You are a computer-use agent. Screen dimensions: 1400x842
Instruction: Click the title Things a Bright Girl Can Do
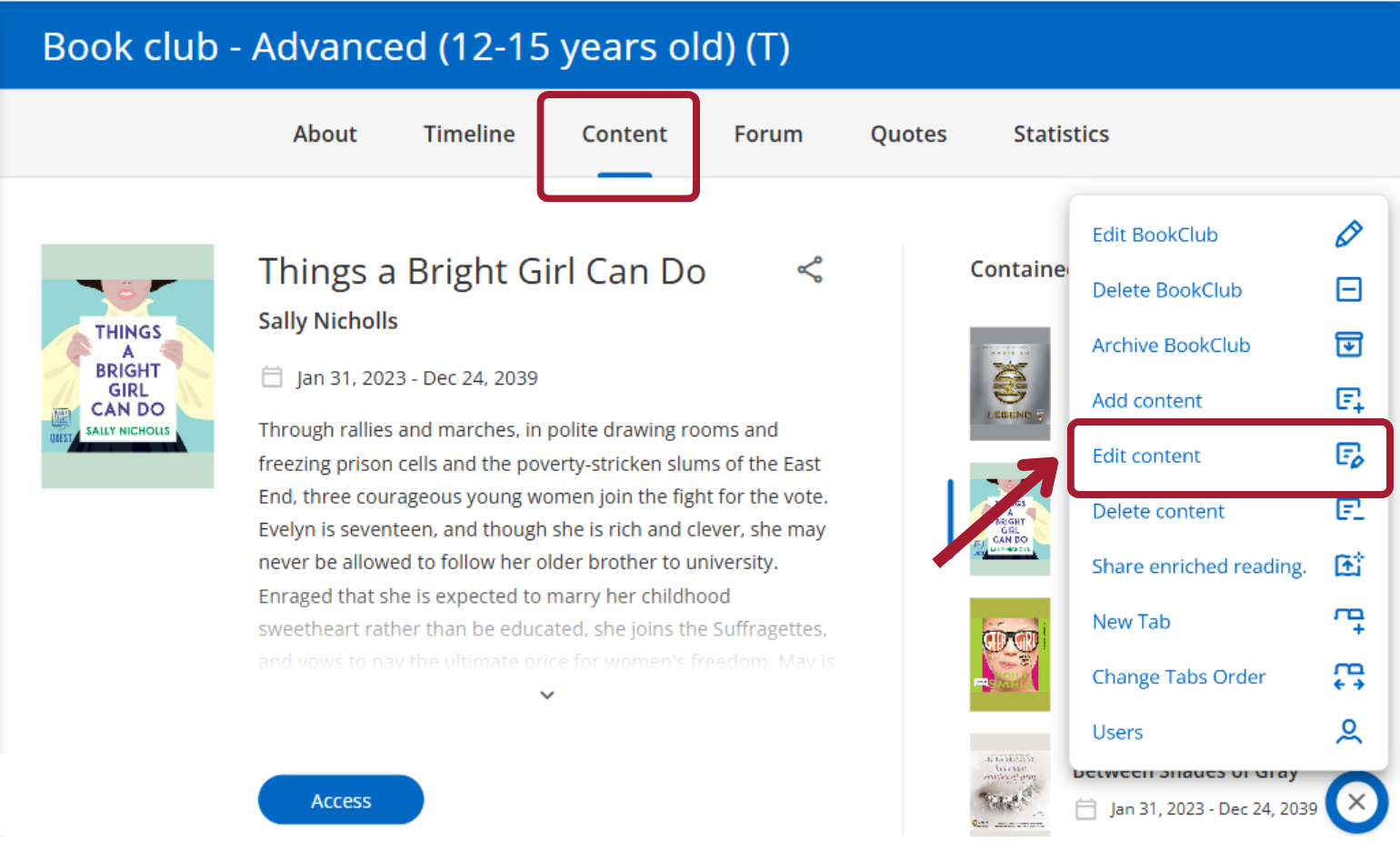click(482, 271)
